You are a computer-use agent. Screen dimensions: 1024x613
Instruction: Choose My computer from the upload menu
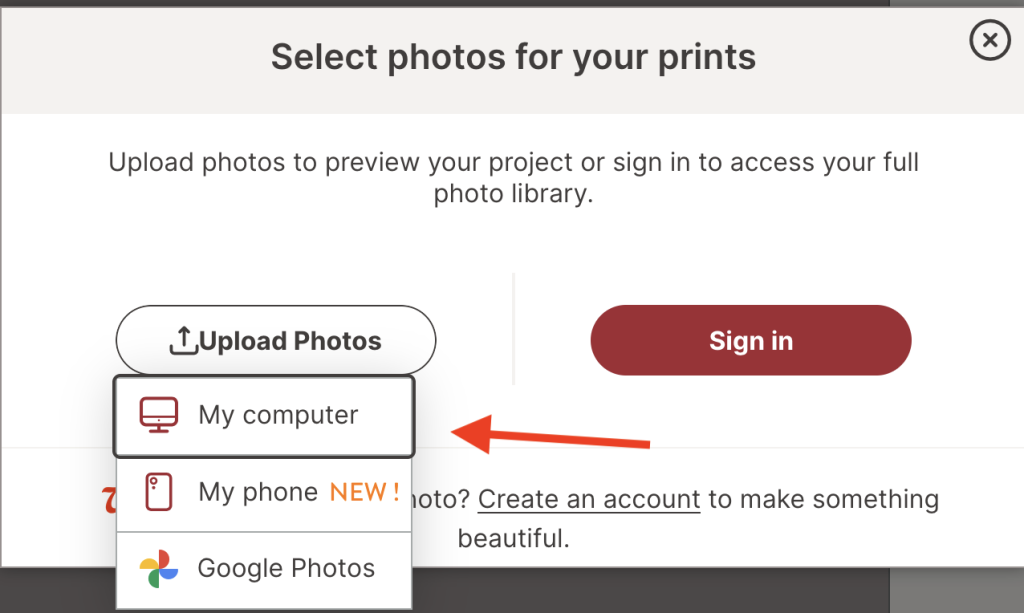tap(264, 415)
